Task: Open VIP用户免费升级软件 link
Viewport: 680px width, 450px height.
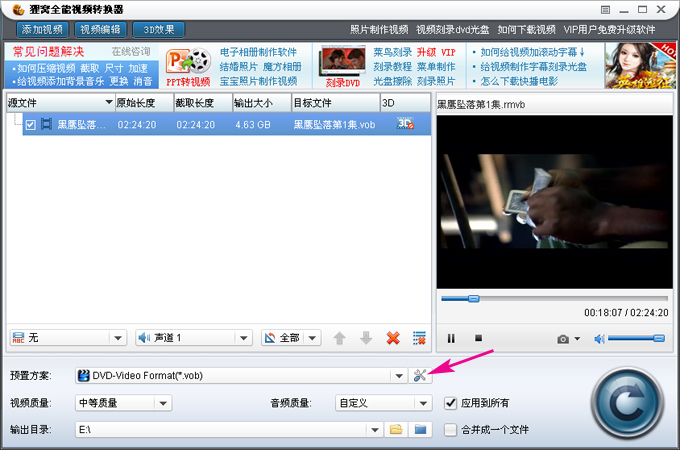Action: (609, 29)
